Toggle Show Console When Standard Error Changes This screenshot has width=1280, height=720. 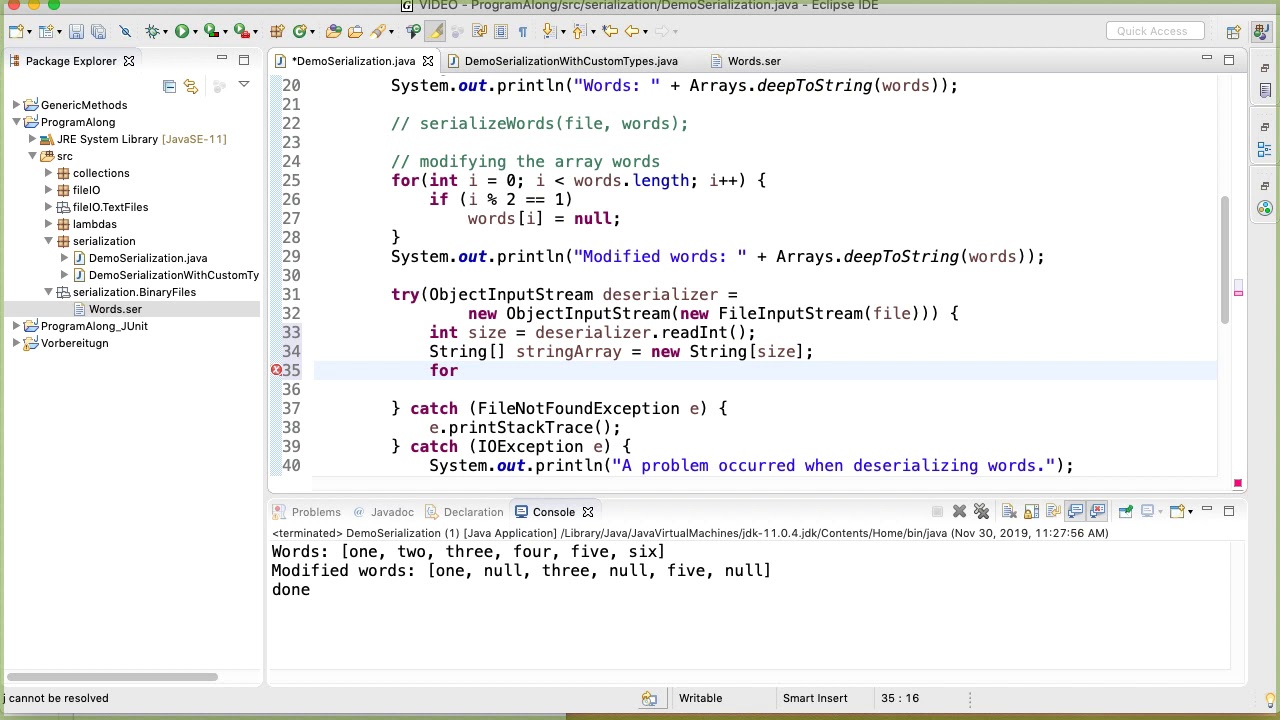1097,512
